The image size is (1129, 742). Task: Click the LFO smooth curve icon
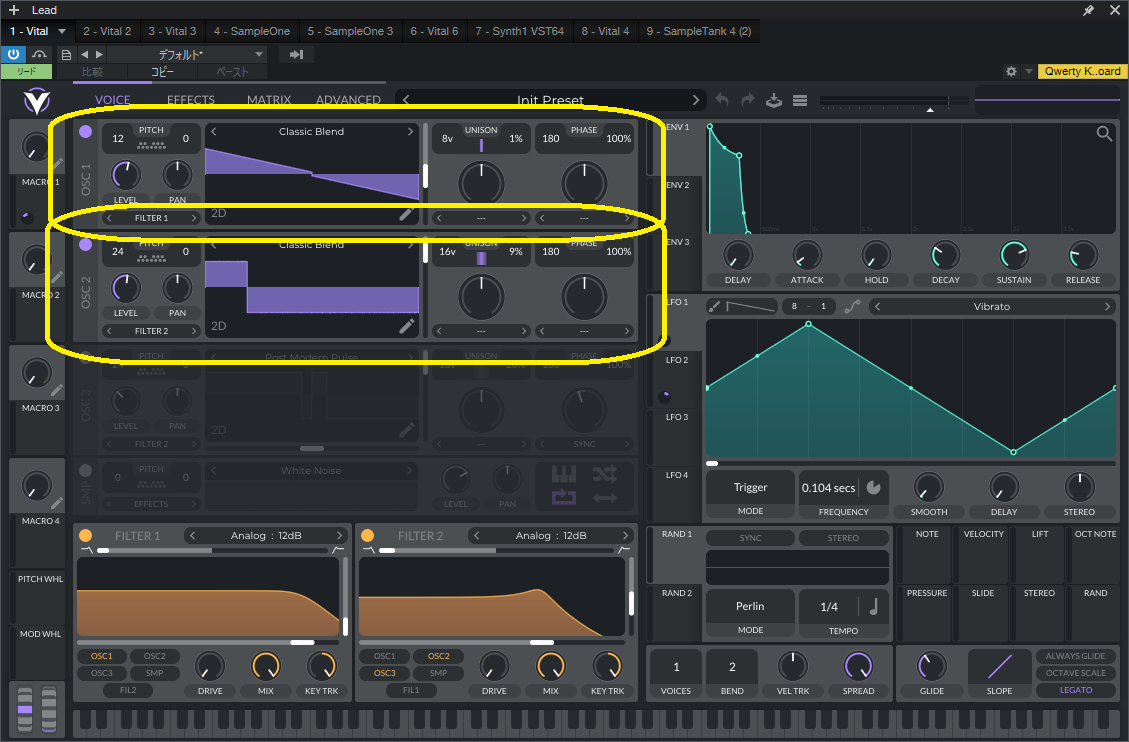click(x=851, y=306)
